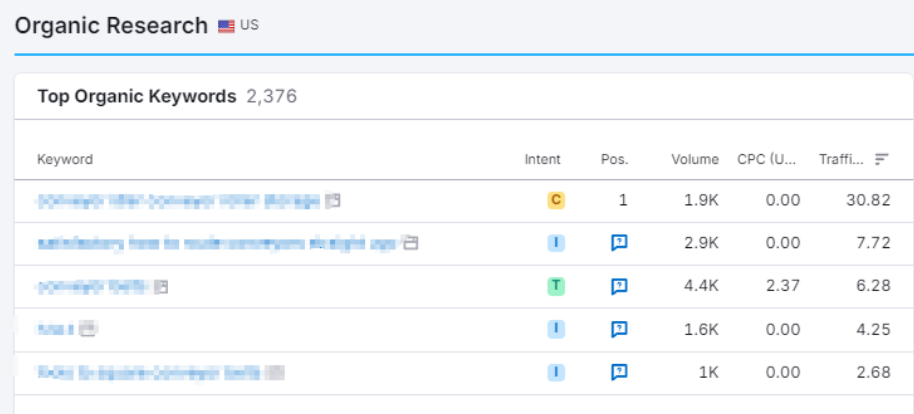The image size is (914, 414).
Task: Sort by the Pos. column header
Action: click(x=614, y=159)
